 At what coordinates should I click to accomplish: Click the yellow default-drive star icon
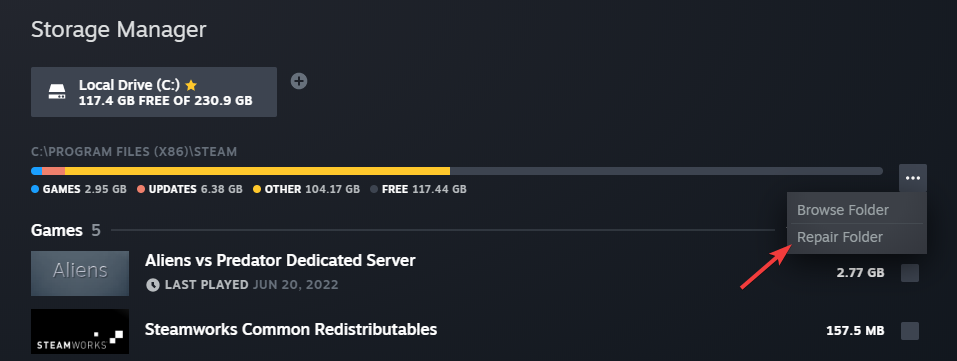click(x=191, y=85)
